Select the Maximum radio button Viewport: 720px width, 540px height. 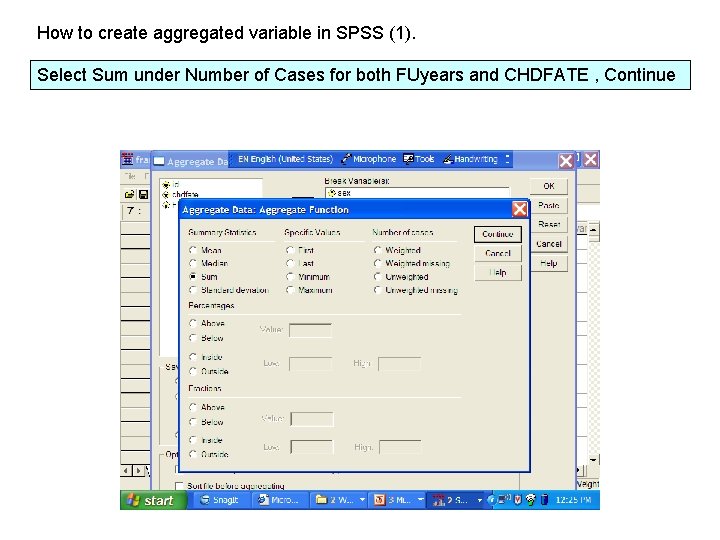[x=290, y=290]
